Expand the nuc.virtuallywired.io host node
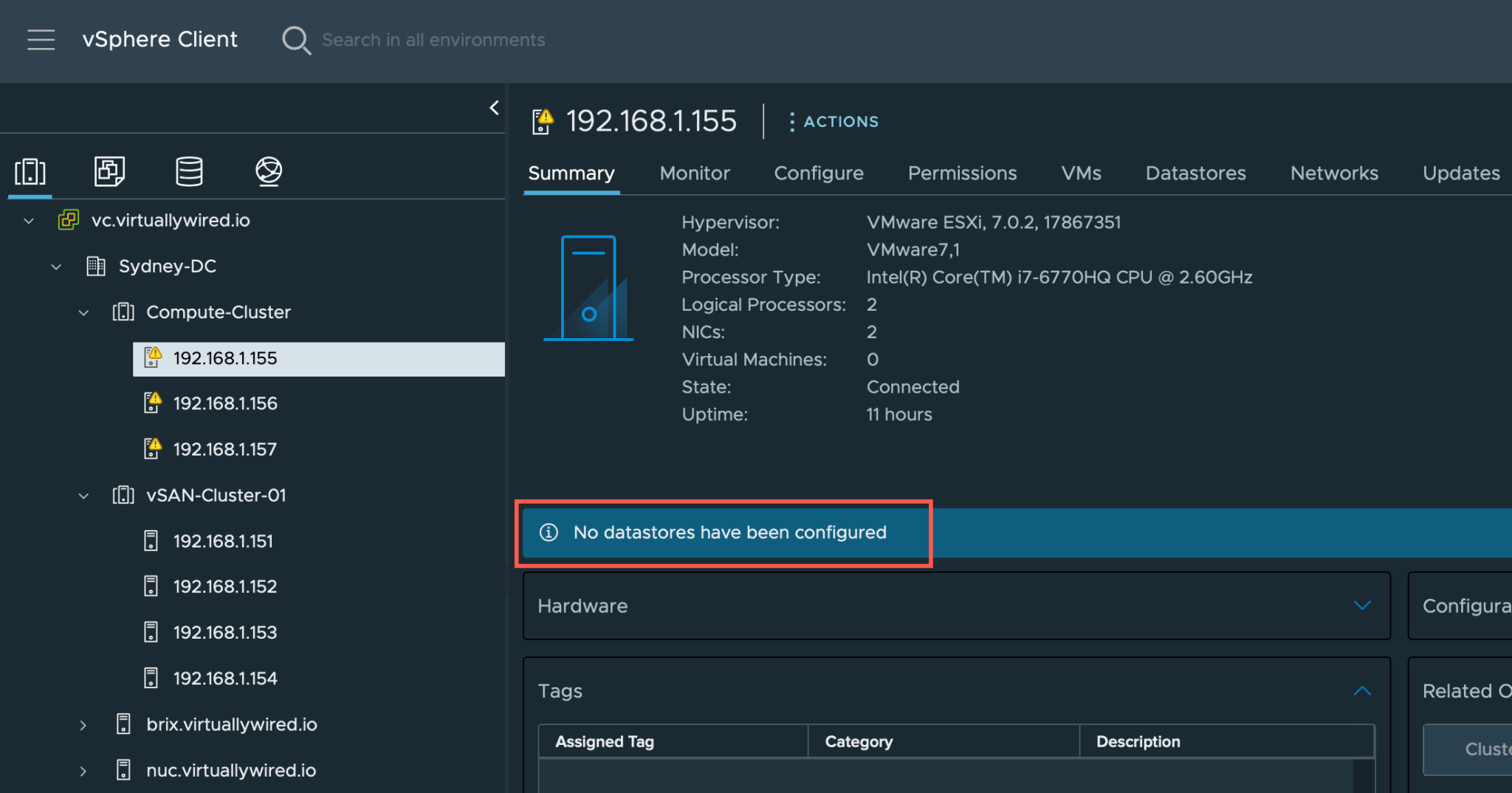This screenshot has height=793, width=1512. click(x=83, y=771)
